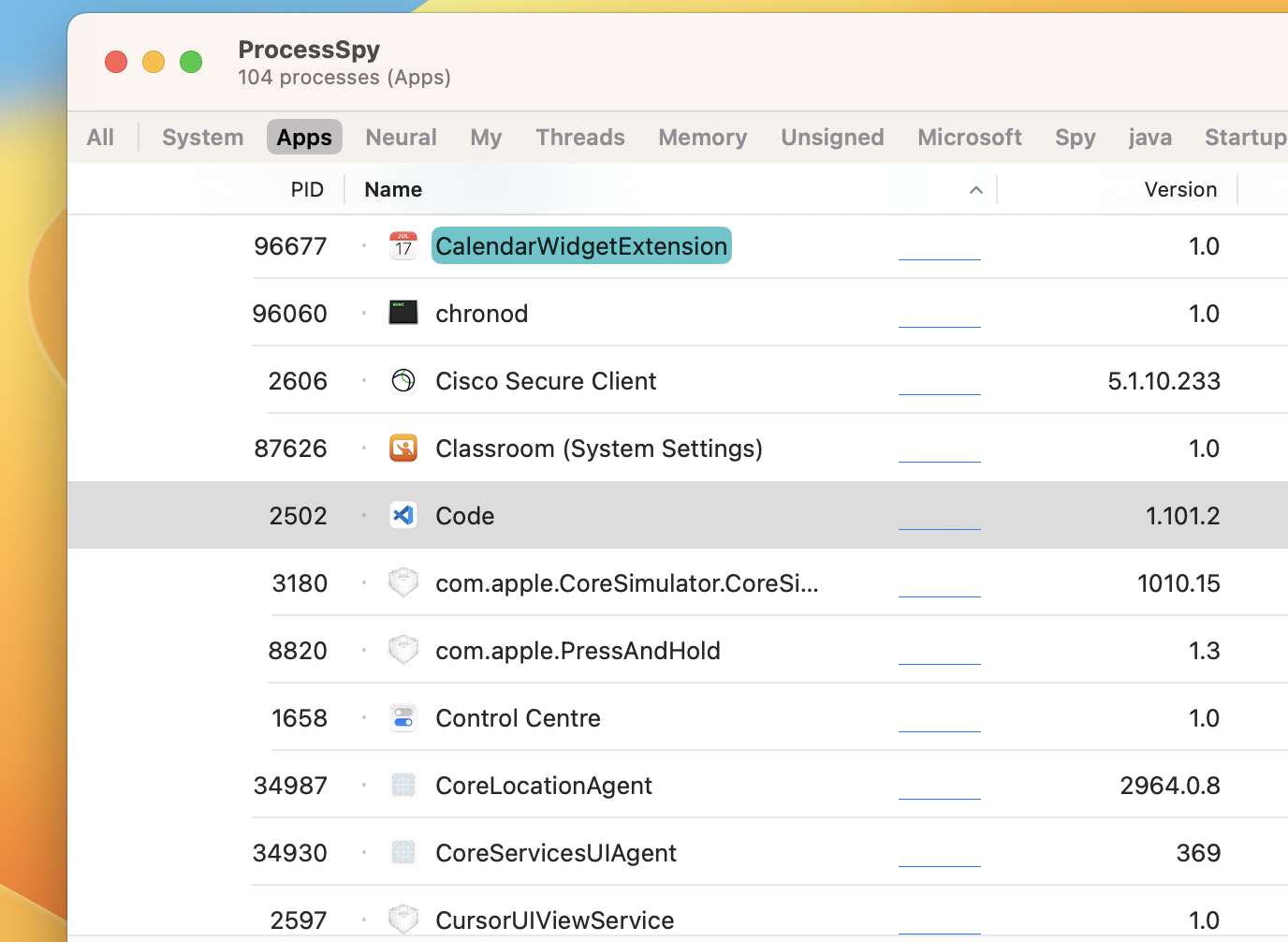Viewport: 1288px width, 942px height.
Task: Click the CoreLocationAgent grid icon
Action: click(x=402, y=785)
